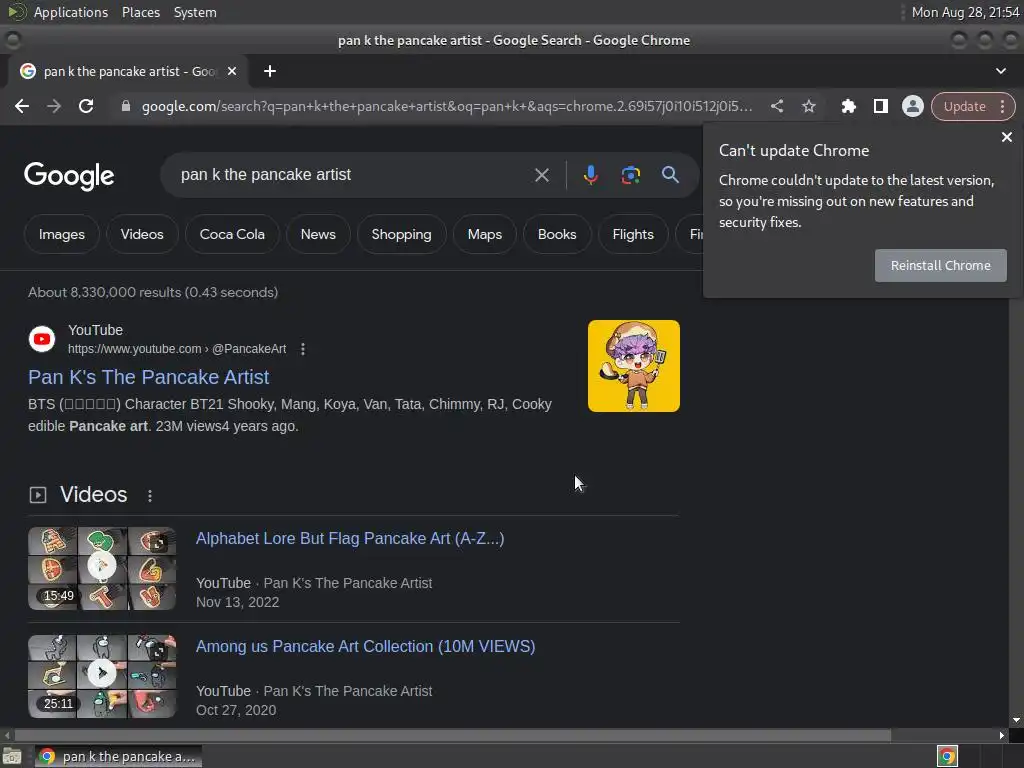1024x768 pixels.
Task: Switch to the News results
Action: coord(318,234)
